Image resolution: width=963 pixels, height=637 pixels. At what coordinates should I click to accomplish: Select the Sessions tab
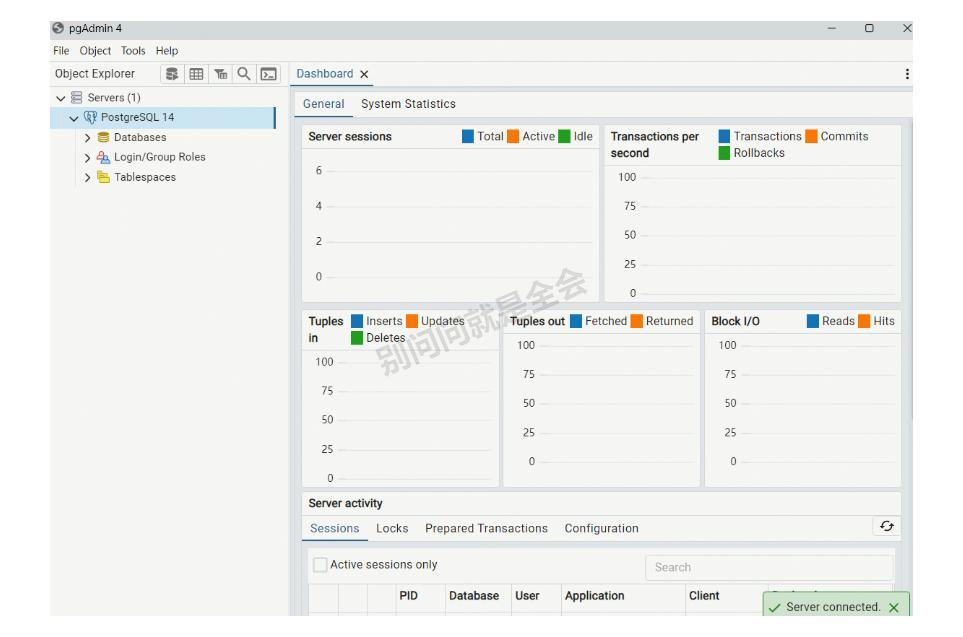[334, 528]
